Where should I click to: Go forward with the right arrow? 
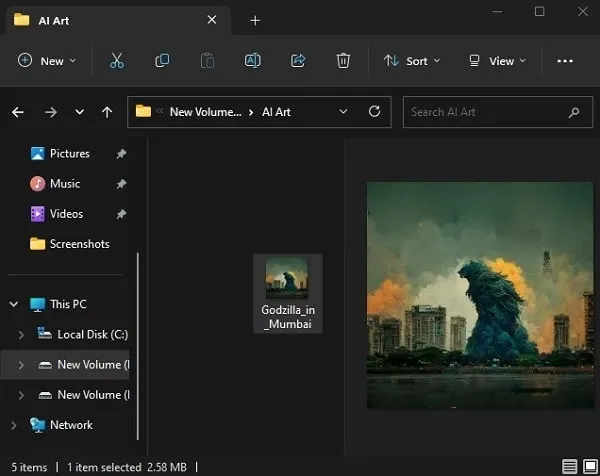click(x=51, y=112)
